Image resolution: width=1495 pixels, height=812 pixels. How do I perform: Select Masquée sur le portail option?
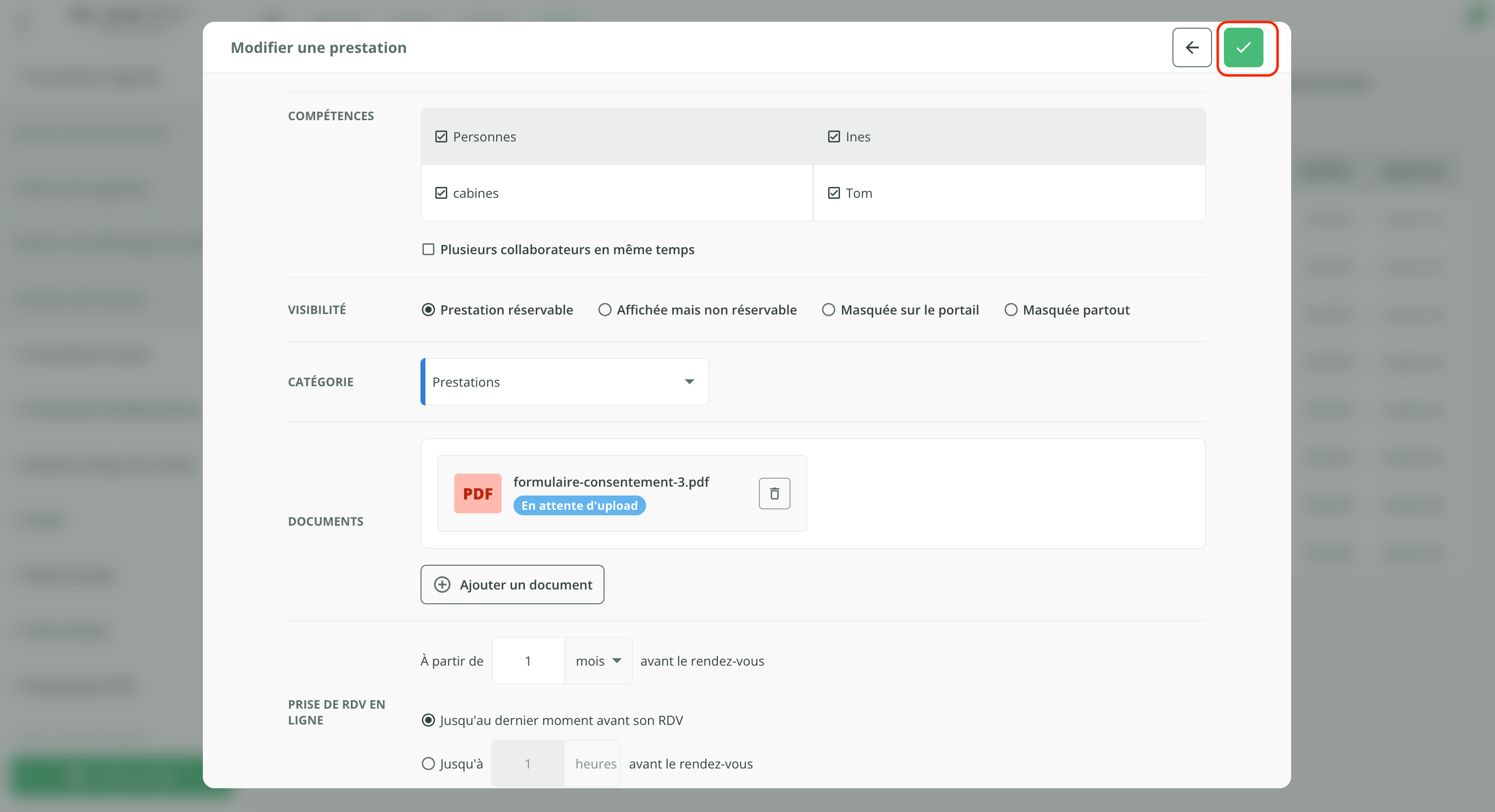point(829,310)
